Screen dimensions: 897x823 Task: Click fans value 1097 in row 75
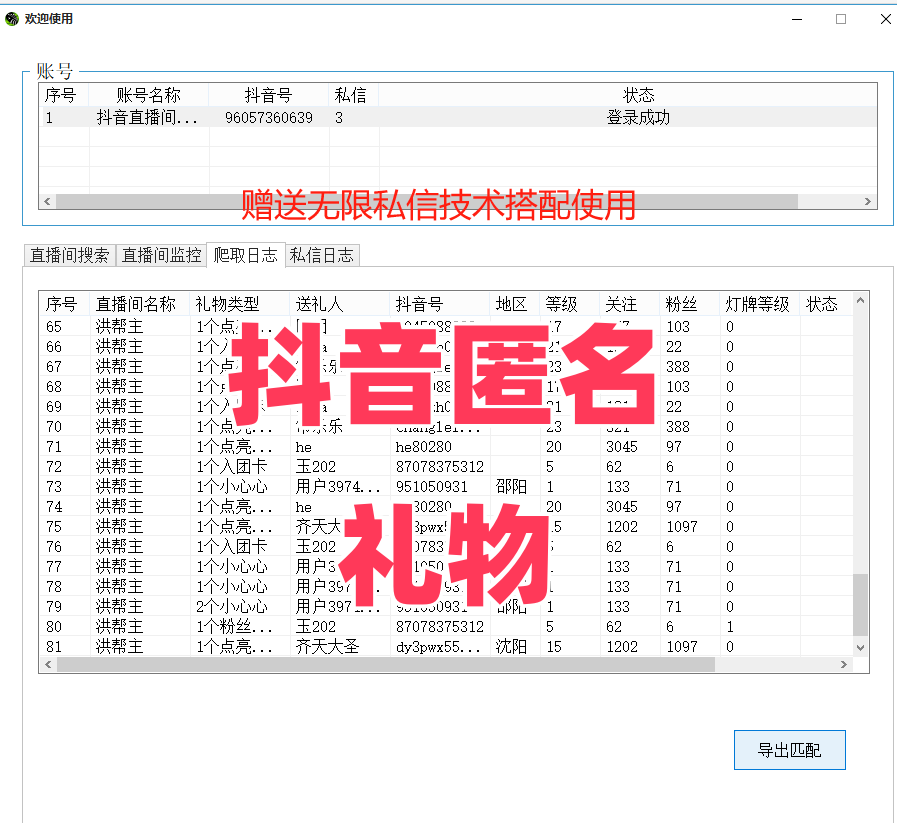682,527
